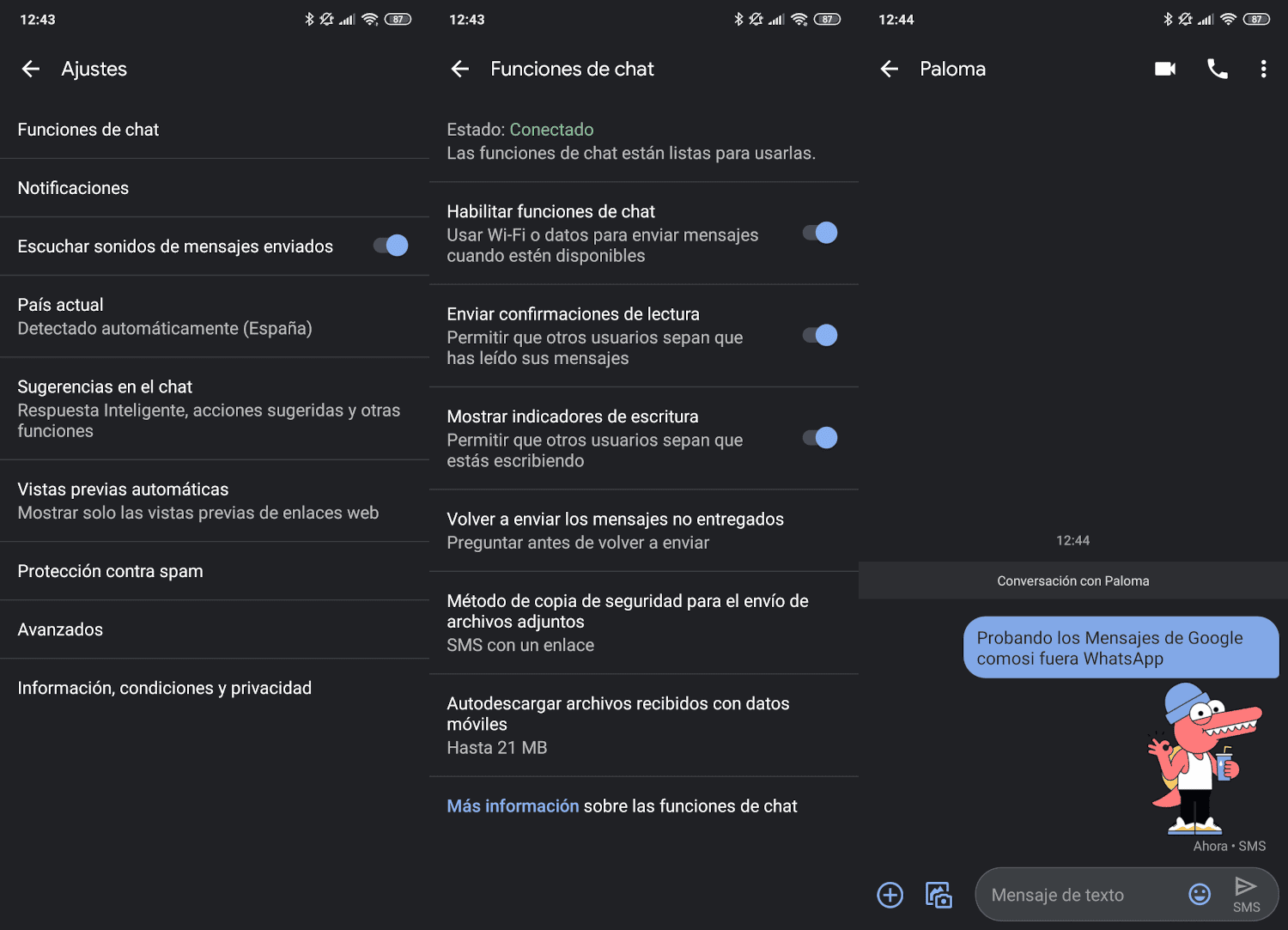Turn off Enviar confirmaciones de lectura
Viewport: 1288px width, 930px height.
click(x=820, y=335)
